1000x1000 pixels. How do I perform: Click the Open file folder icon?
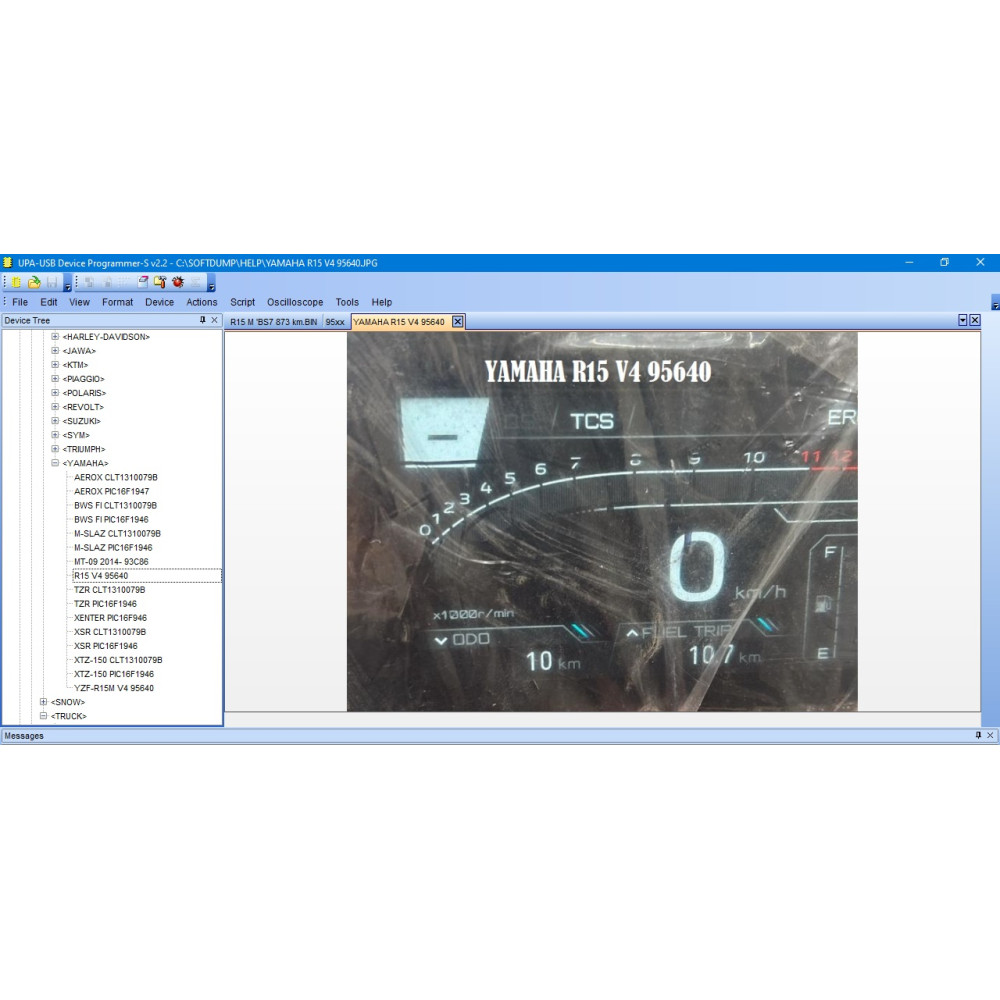[34, 282]
